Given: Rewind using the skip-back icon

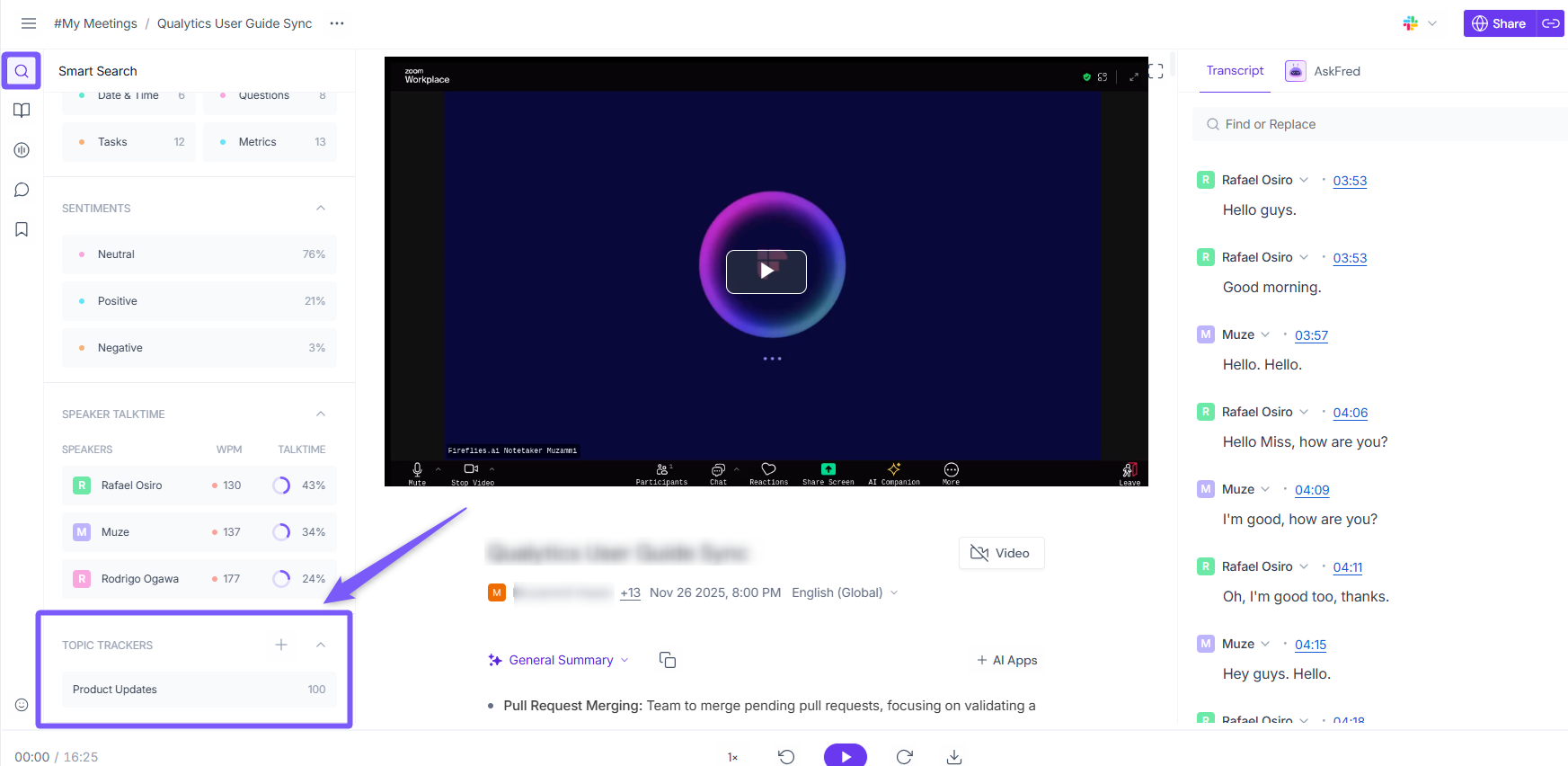Looking at the screenshot, I should click(x=786, y=757).
